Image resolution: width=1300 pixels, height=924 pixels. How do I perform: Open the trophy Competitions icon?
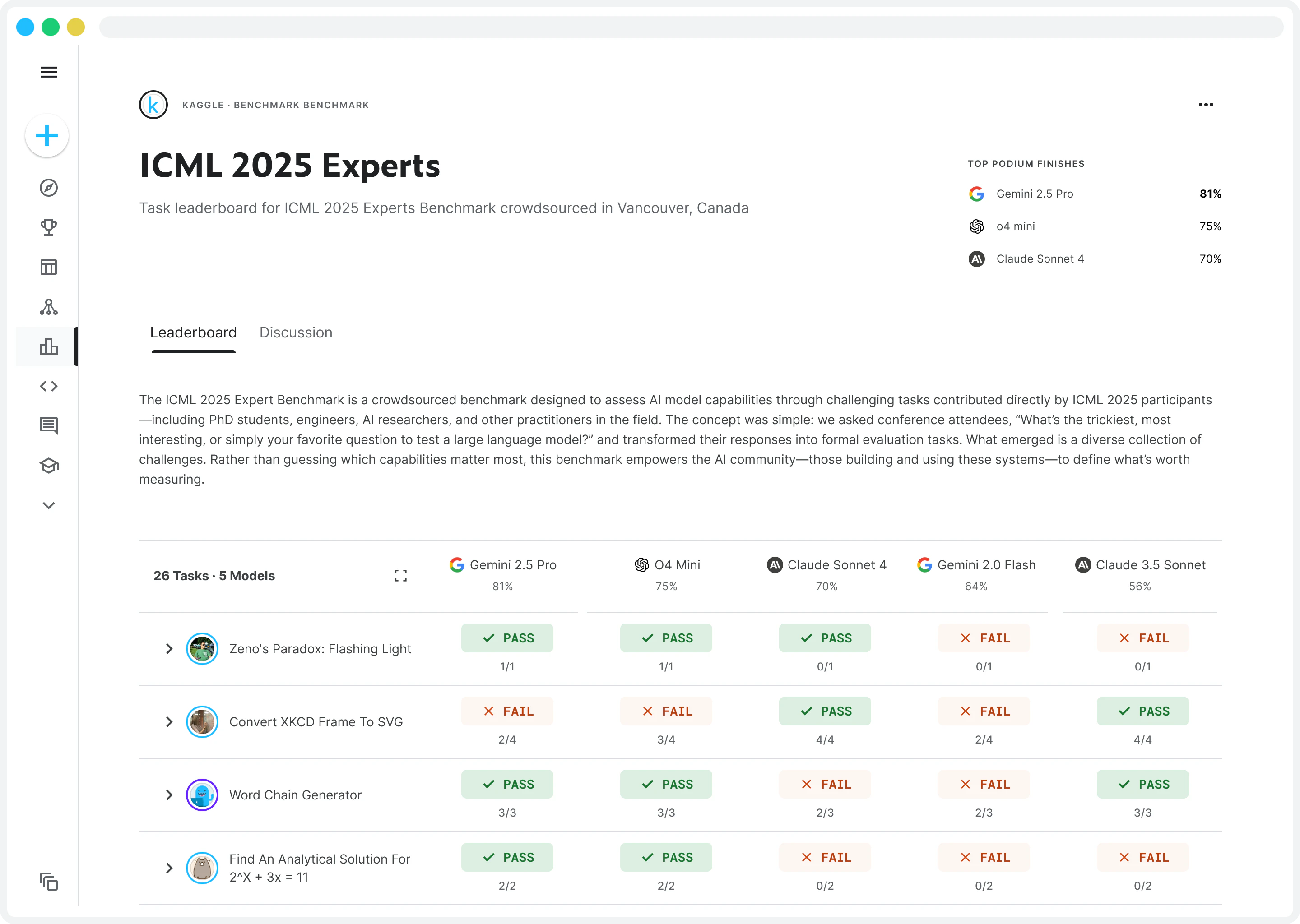click(48, 227)
